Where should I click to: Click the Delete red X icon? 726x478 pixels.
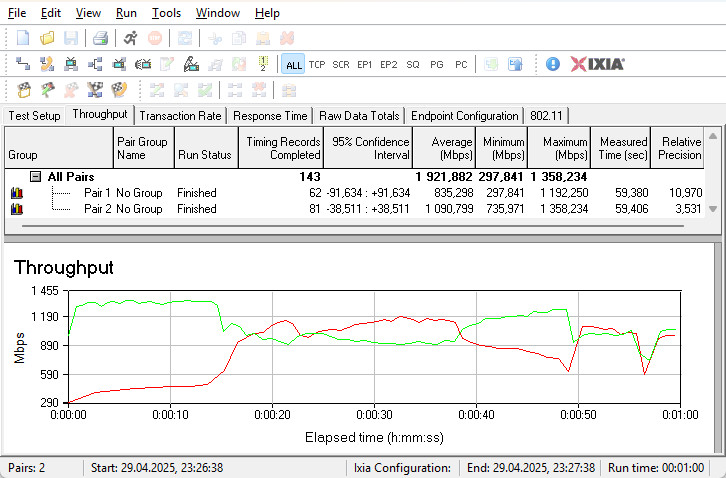pyautogui.click(x=287, y=38)
